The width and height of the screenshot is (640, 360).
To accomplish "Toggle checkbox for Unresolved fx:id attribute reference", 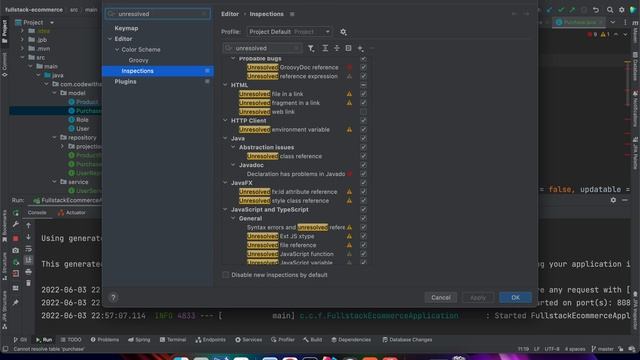I will point(363,192).
